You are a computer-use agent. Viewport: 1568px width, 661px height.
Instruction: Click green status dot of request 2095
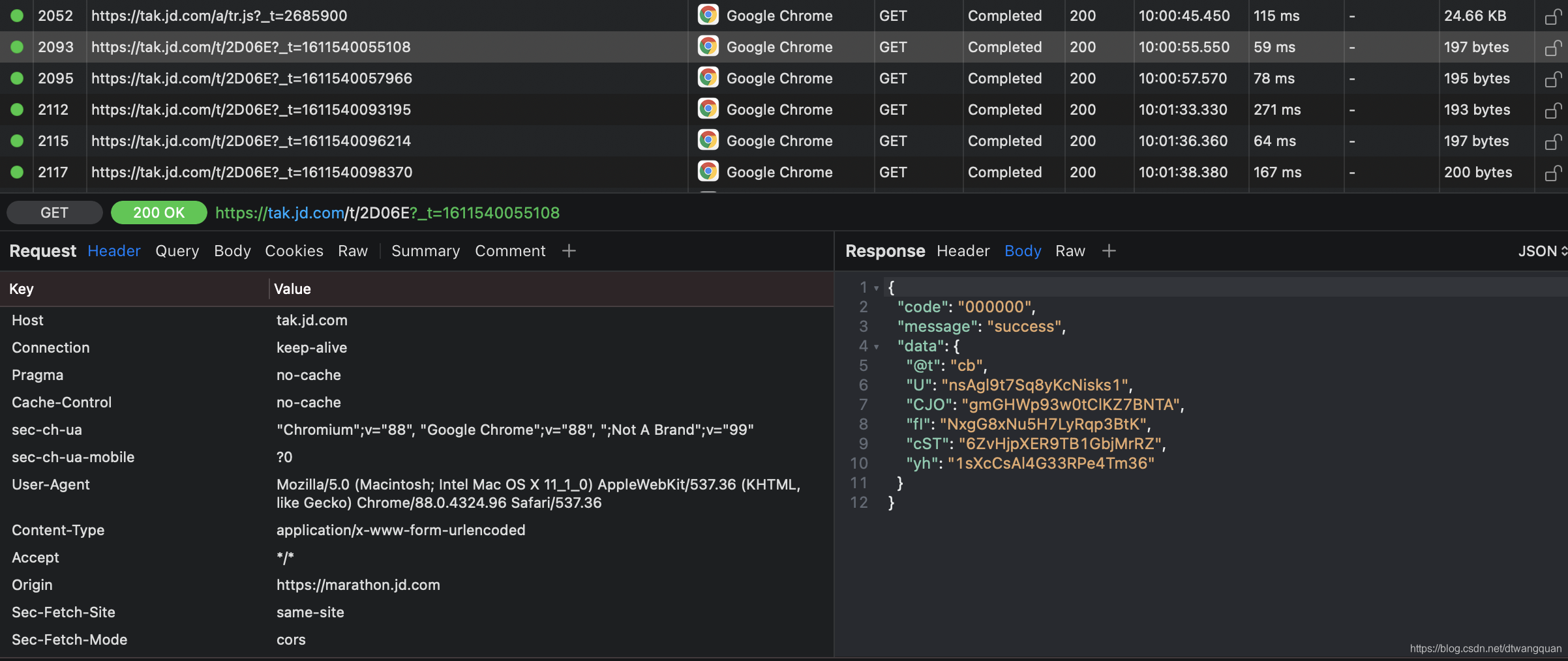tap(17, 78)
